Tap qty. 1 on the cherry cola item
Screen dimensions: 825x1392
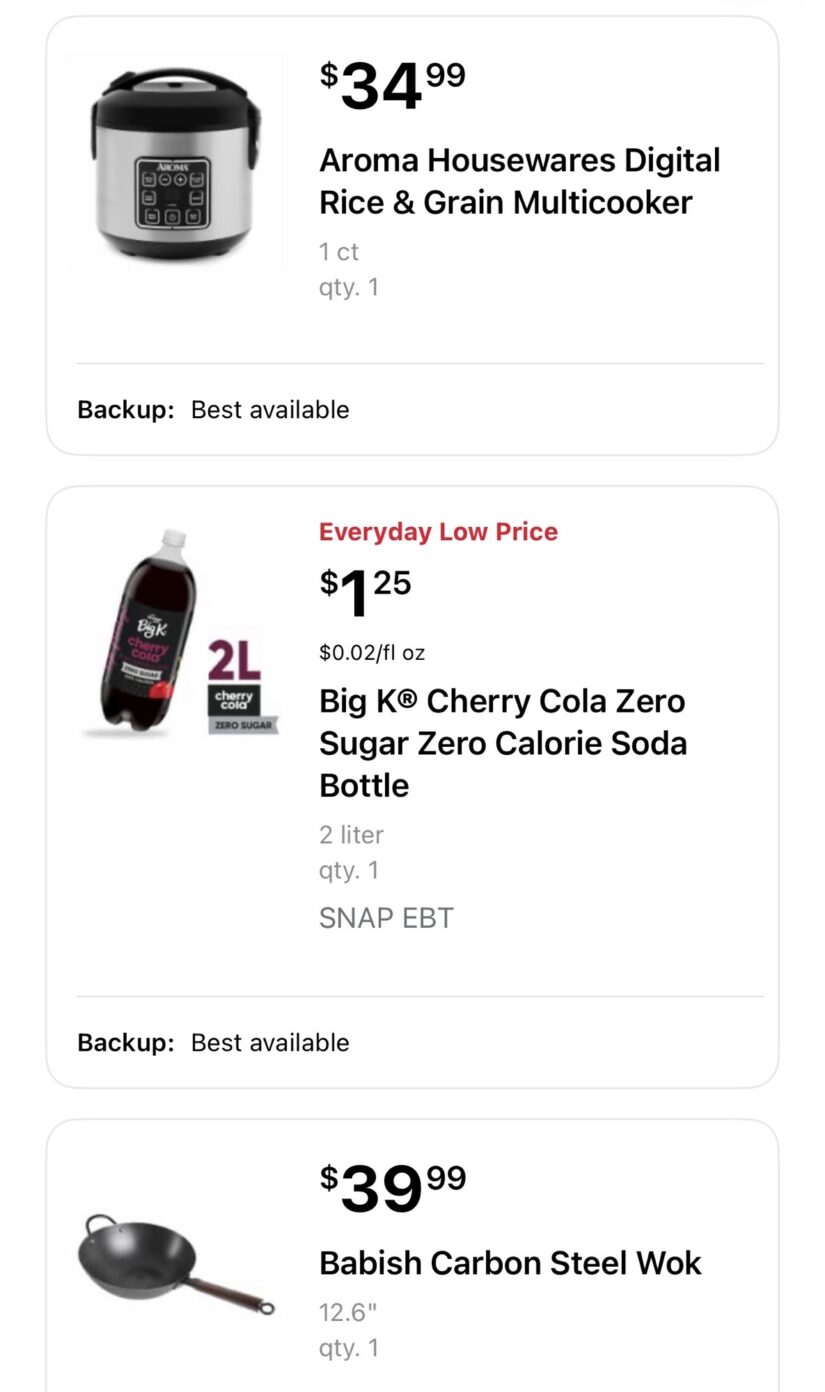point(349,870)
